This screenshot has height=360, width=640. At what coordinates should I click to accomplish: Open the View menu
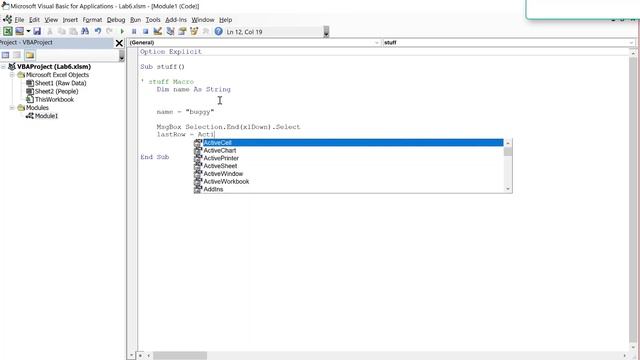coord(51,20)
